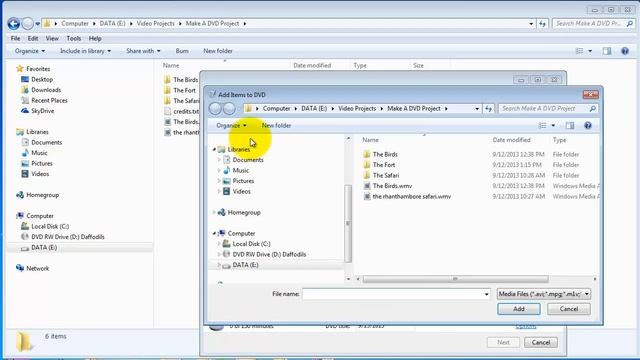Image resolution: width=640 pixels, height=360 pixels.
Task: Change view icon in Explorer toolbar
Action: [579, 51]
